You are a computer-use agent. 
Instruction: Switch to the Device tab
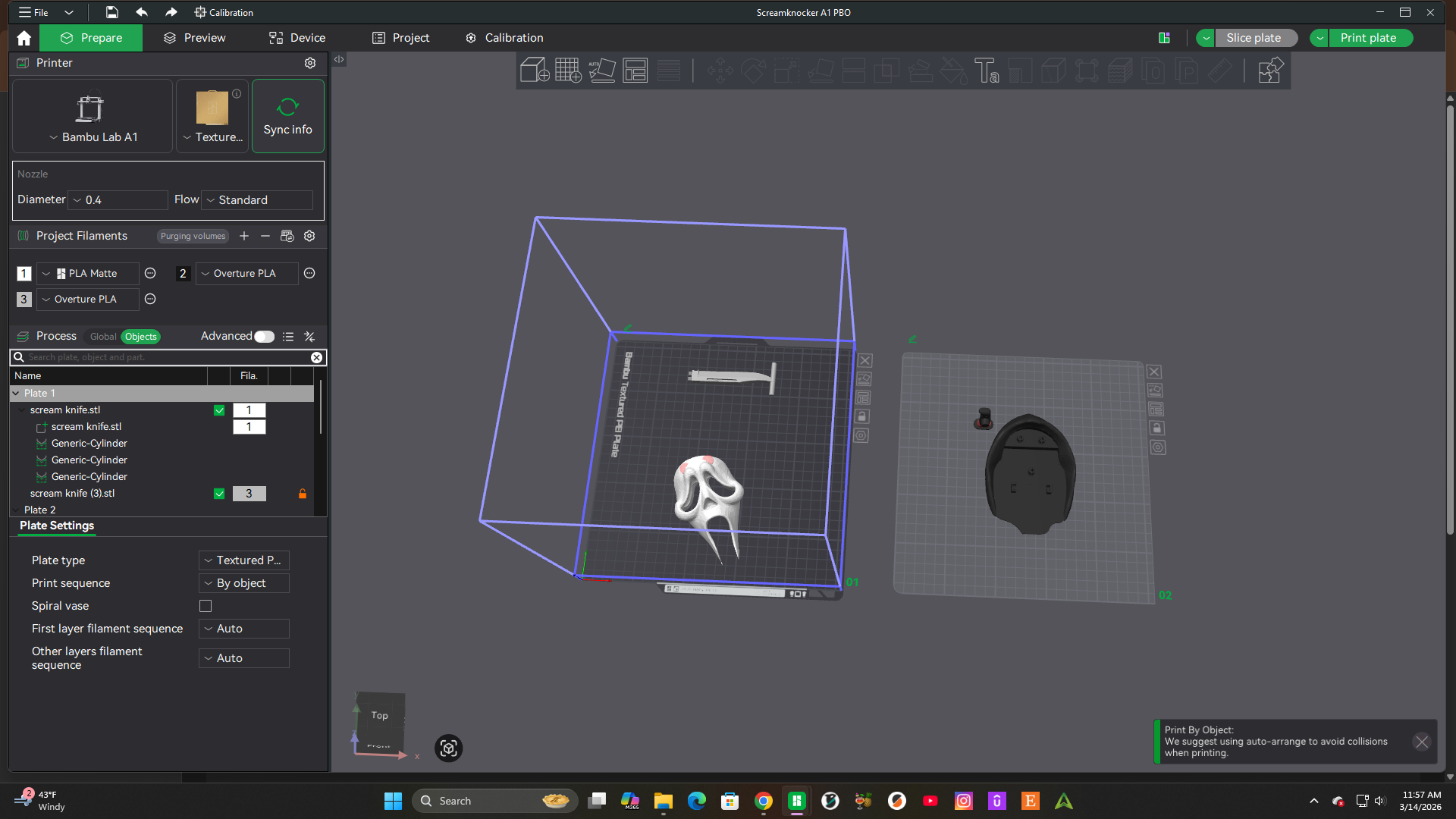297,38
